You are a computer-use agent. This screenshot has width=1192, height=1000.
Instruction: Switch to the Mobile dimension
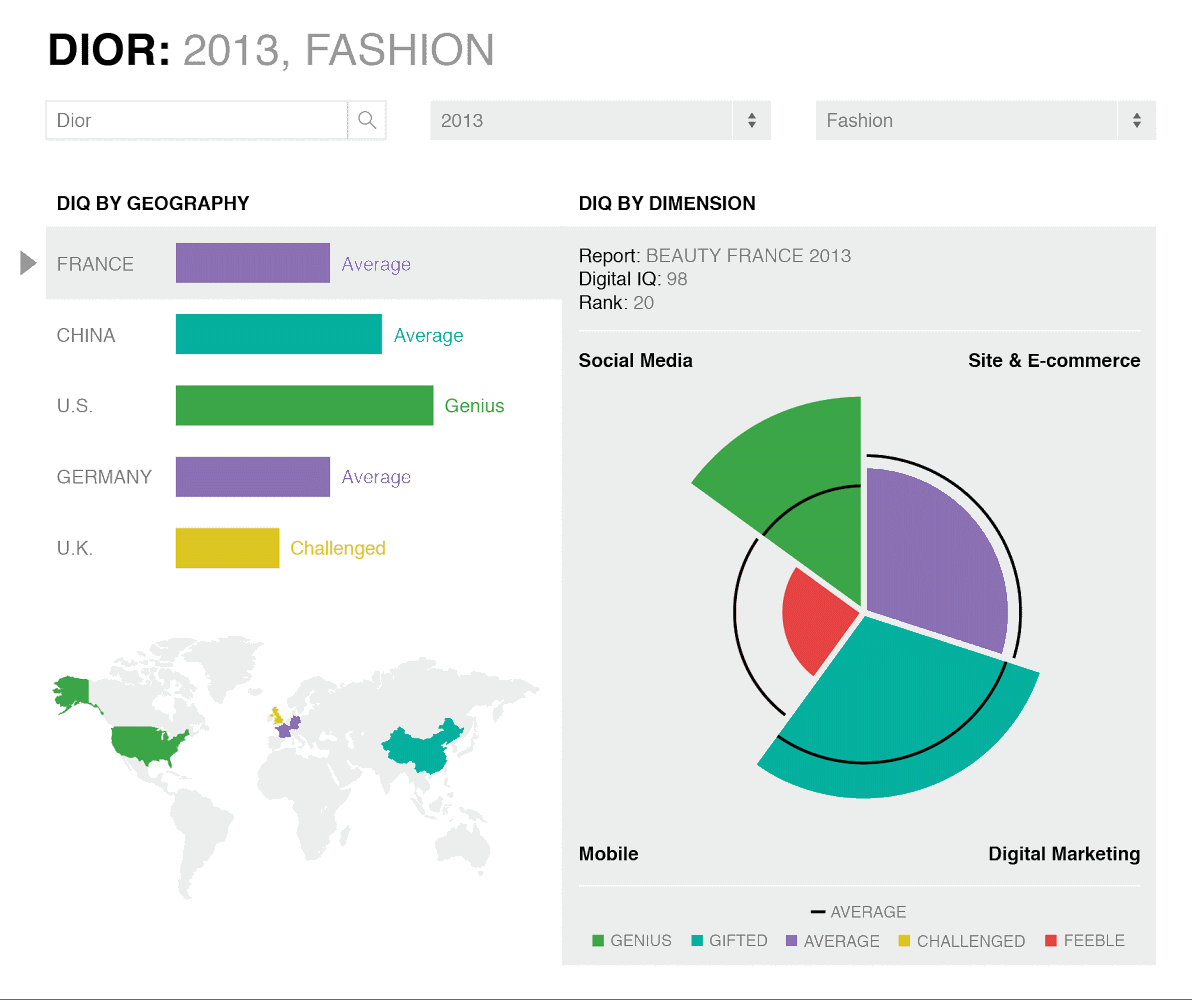pyautogui.click(x=608, y=854)
